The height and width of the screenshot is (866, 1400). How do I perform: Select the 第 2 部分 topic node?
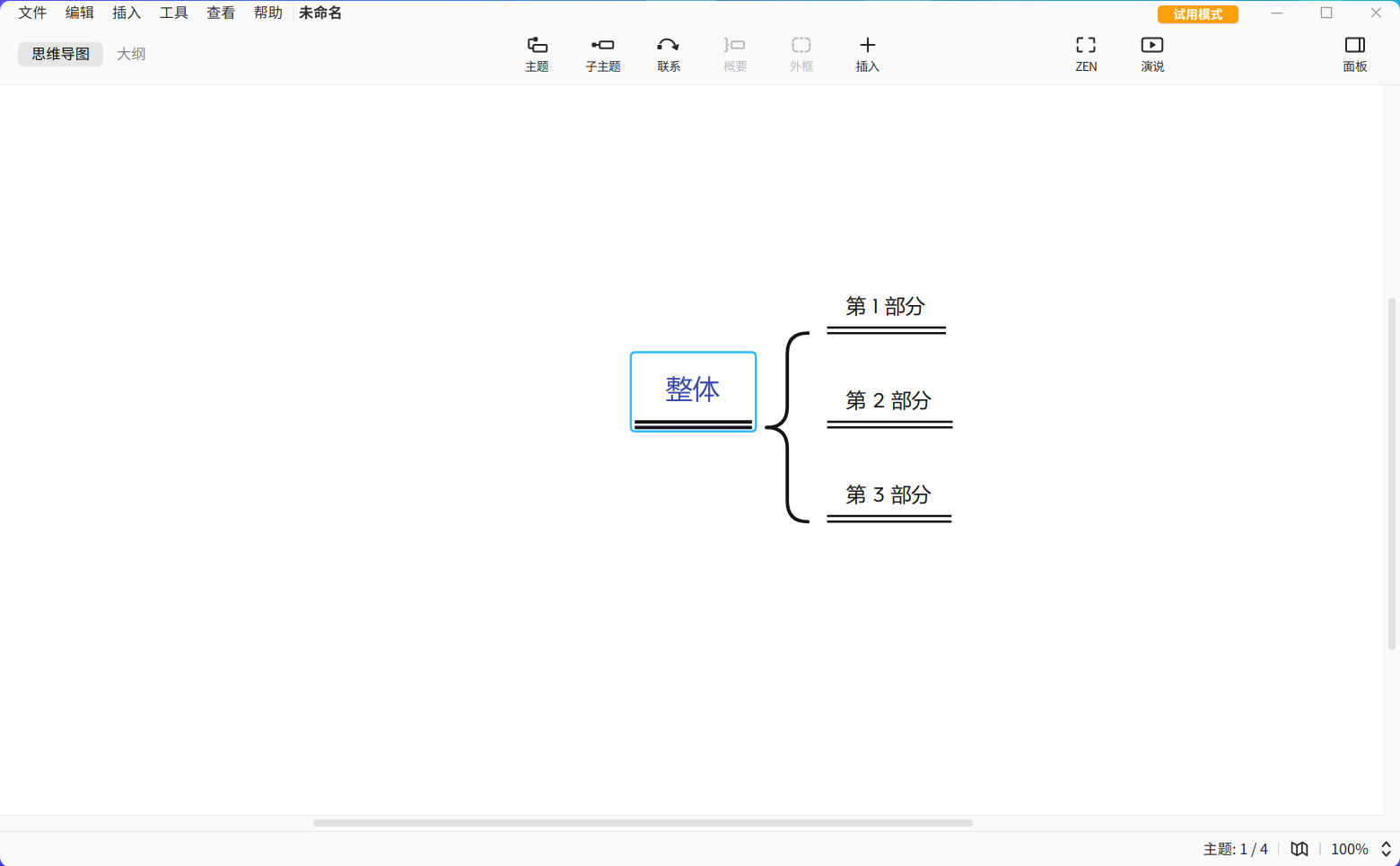(888, 400)
